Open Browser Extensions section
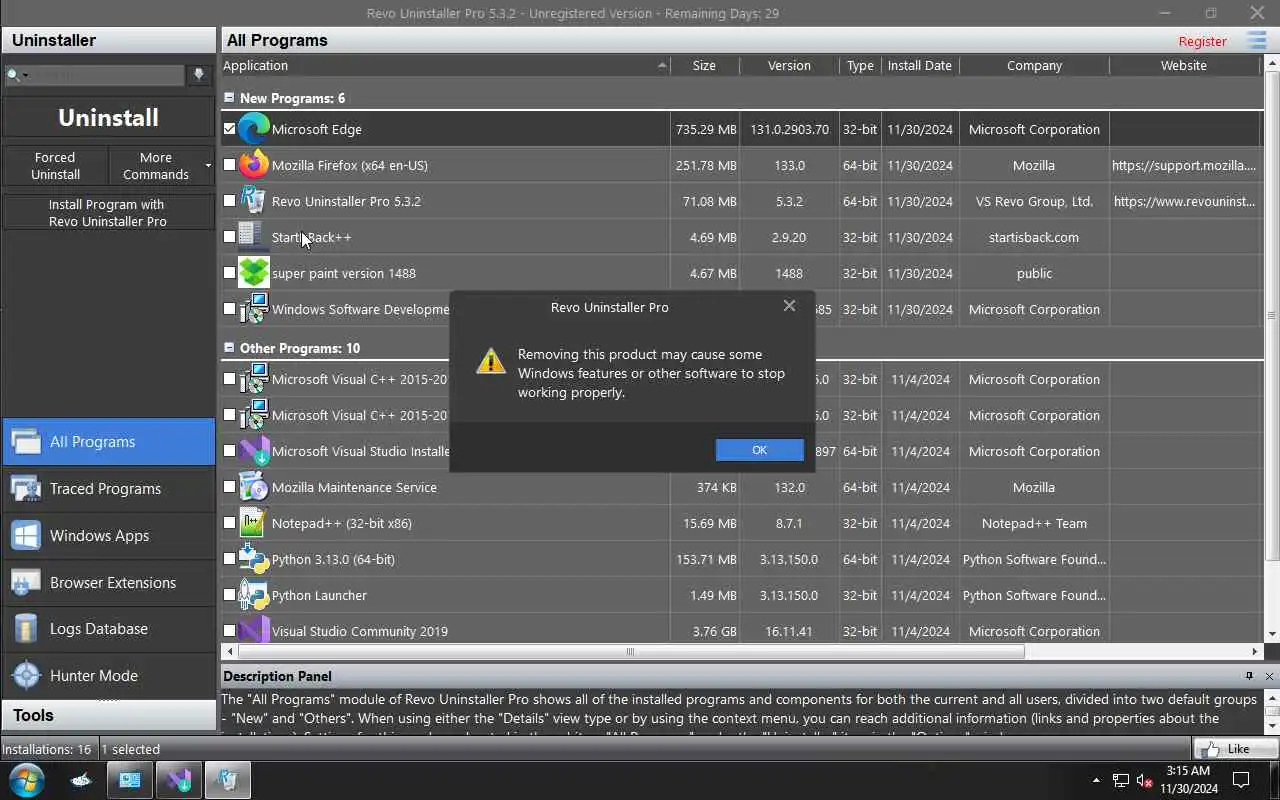Viewport: 1280px width, 800px height. (108, 582)
